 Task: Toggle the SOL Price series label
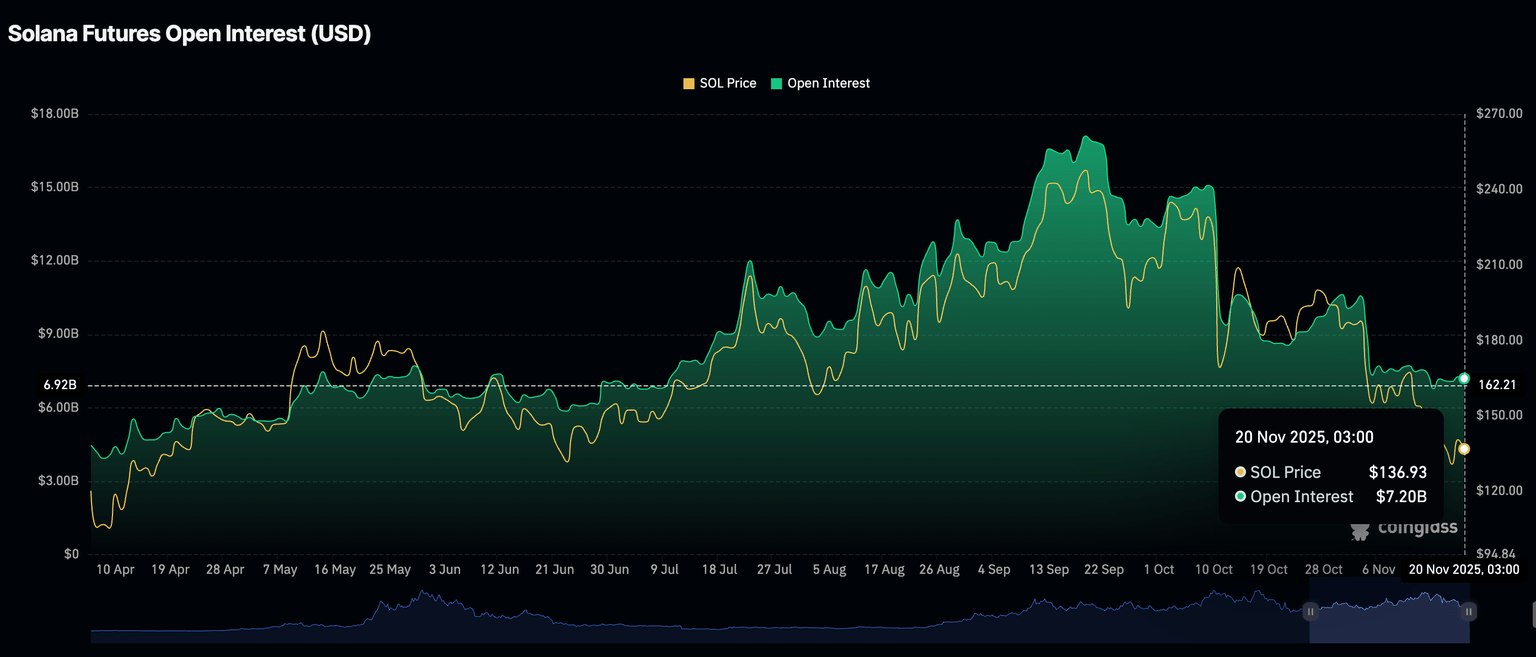[x=727, y=84]
